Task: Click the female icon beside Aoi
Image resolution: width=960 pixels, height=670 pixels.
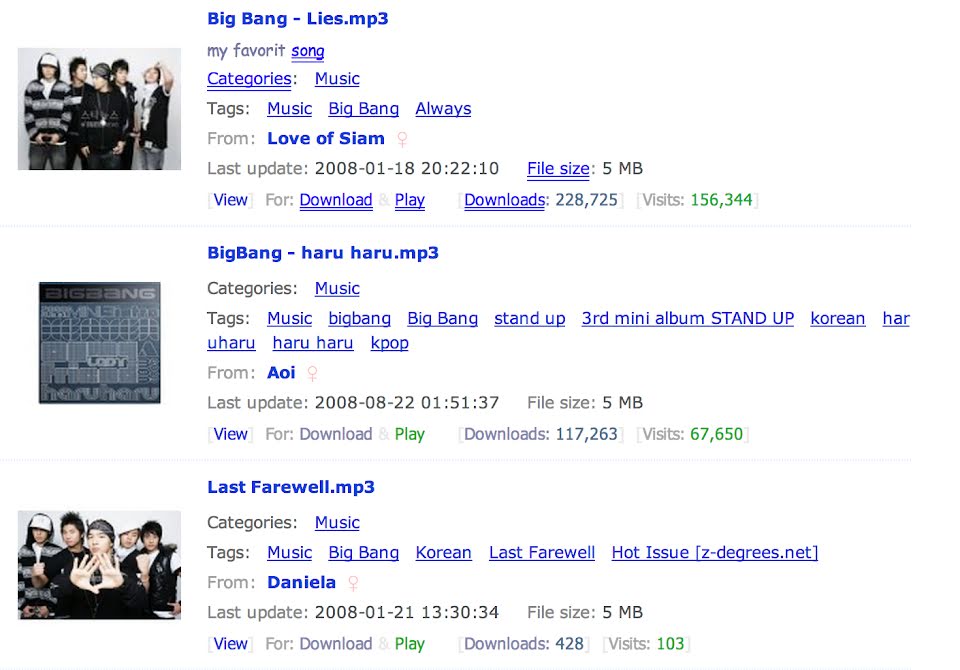Action: [312, 373]
